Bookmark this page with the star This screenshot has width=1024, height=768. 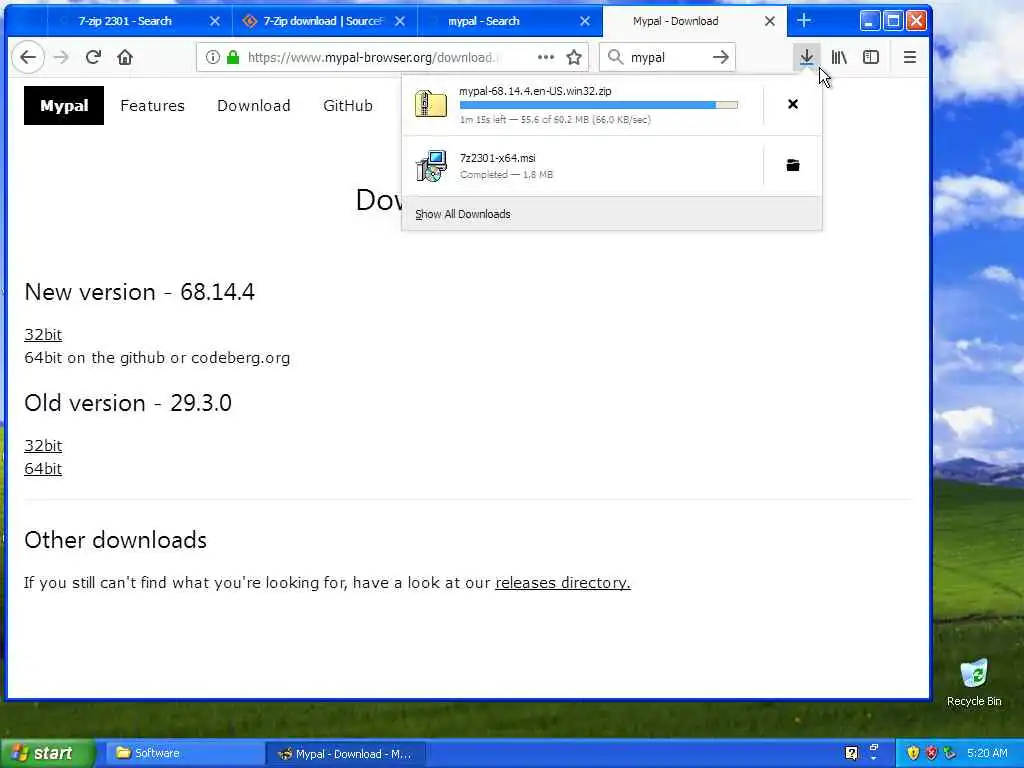point(574,57)
